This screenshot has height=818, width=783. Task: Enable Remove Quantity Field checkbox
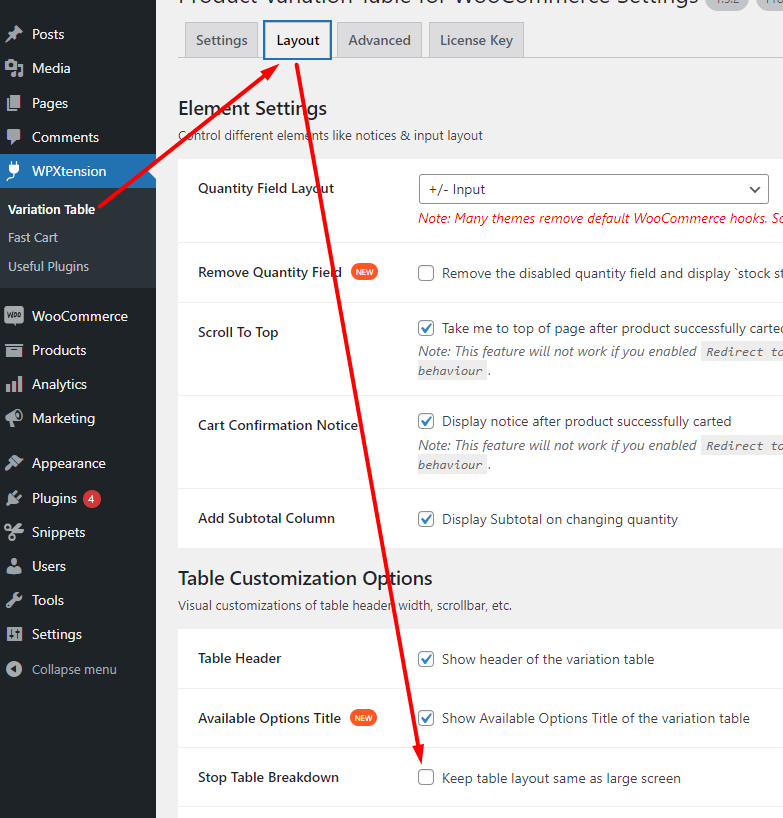(x=426, y=273)
